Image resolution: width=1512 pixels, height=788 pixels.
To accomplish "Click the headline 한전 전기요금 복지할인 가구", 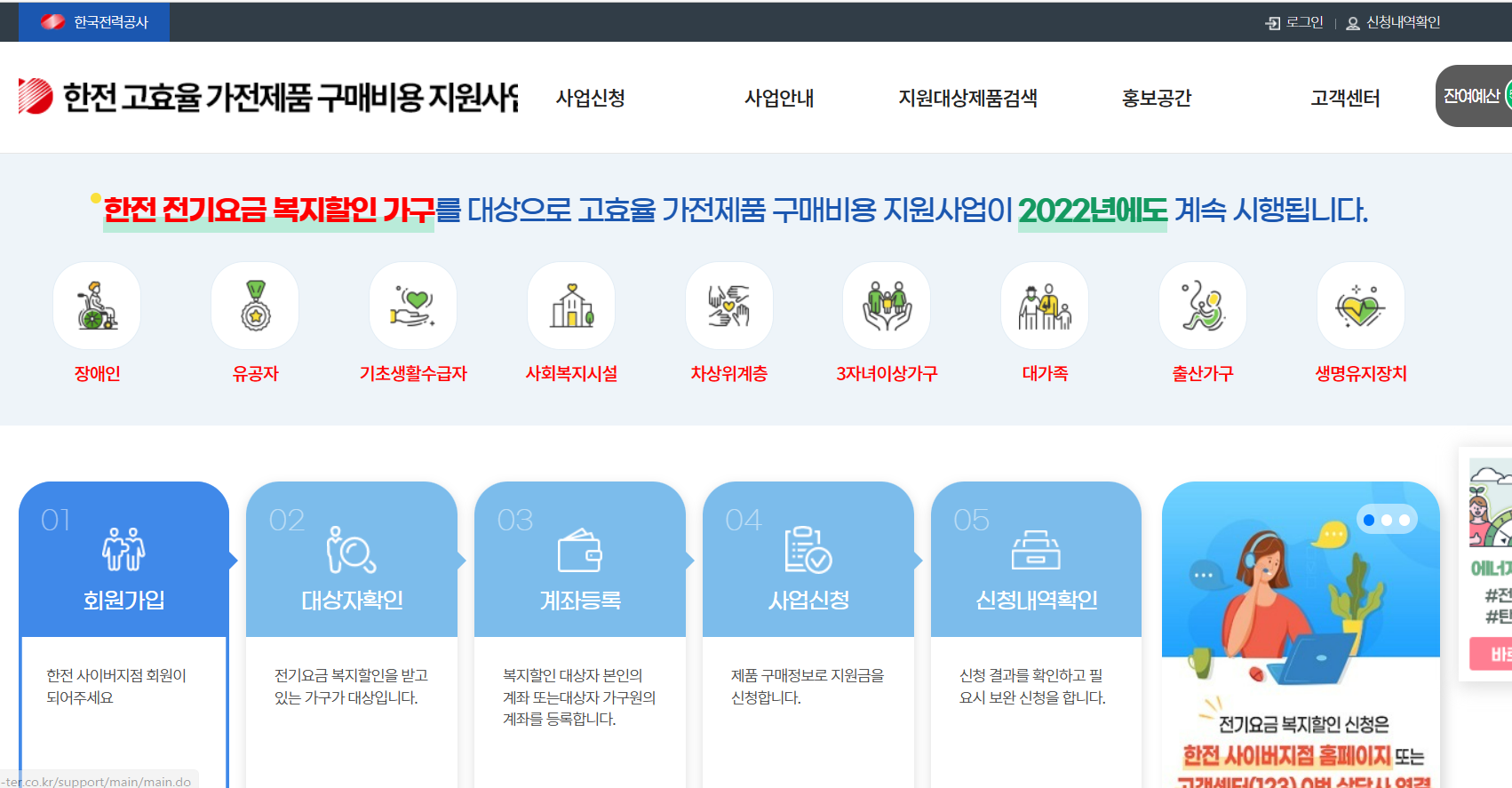I will [x=269, y=210].
